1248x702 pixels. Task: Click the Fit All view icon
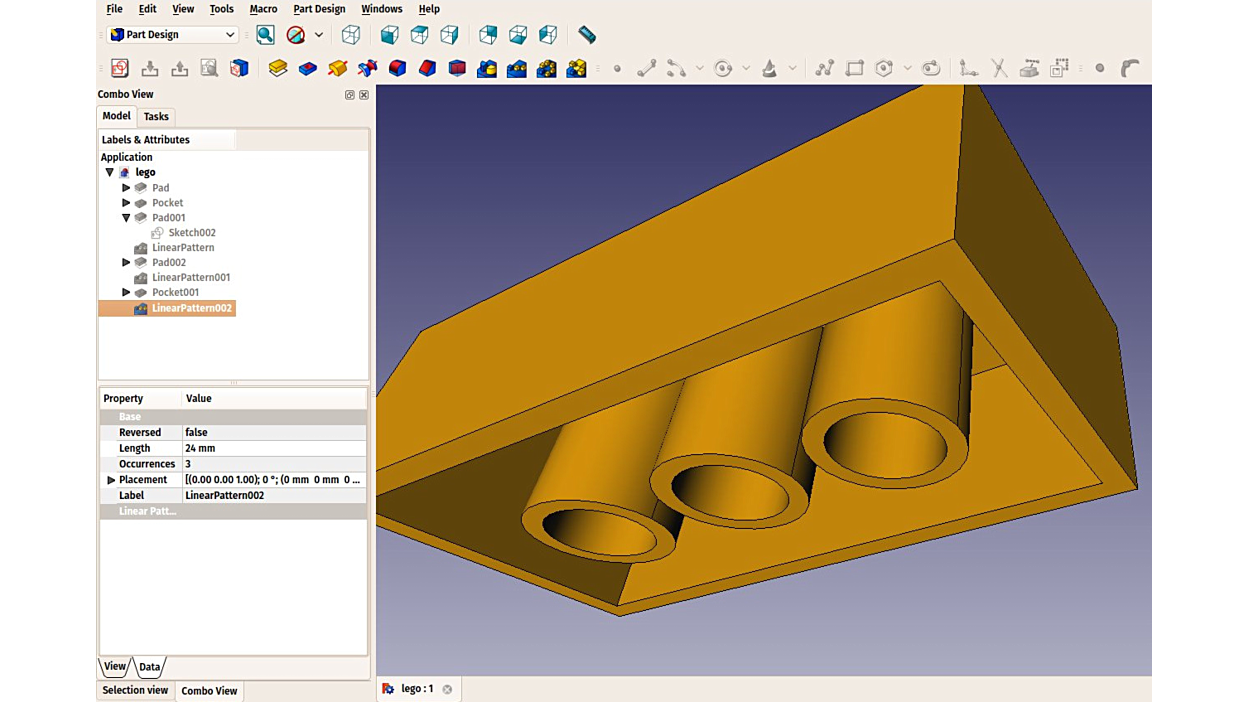(265, 35)
